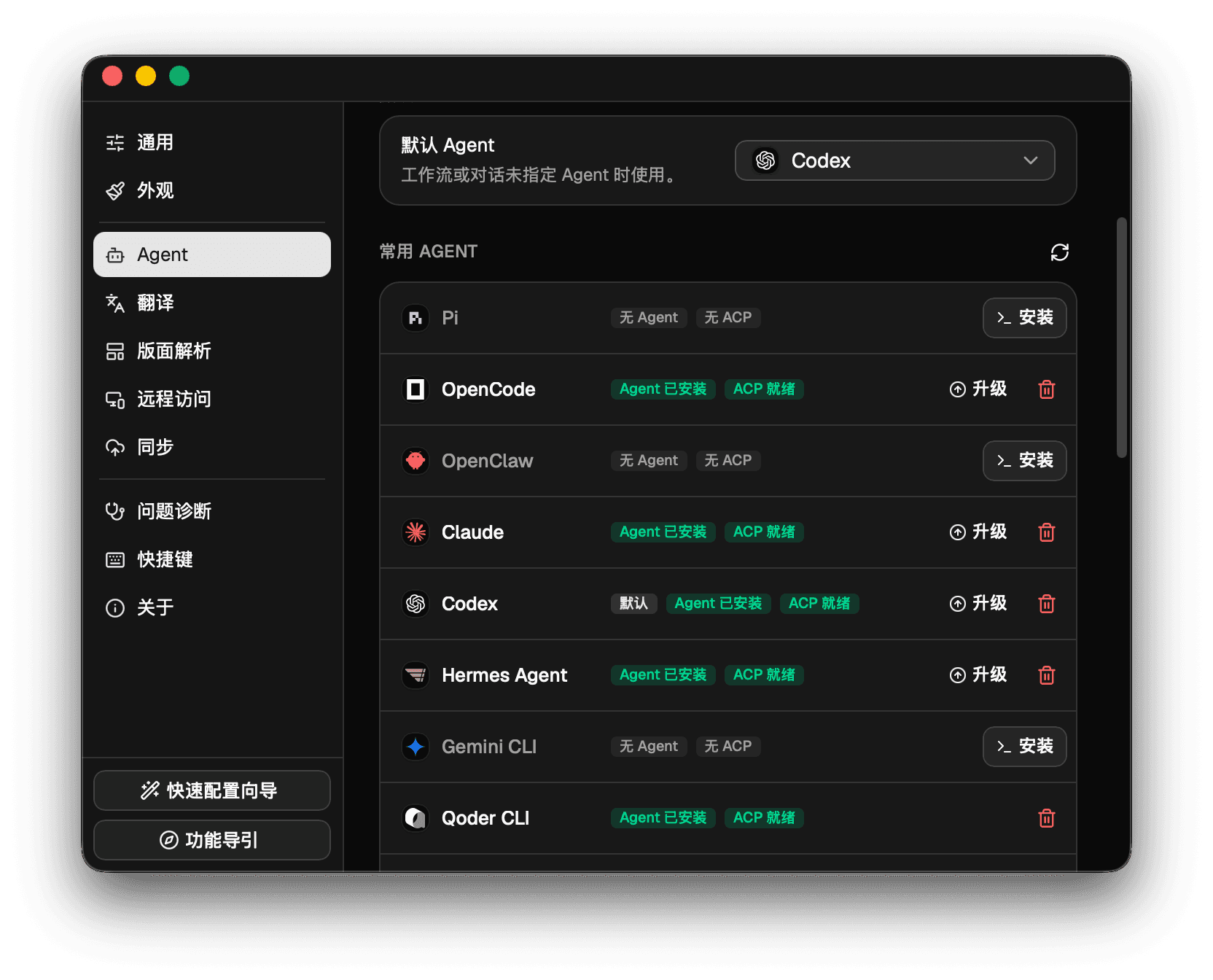Click the Hermes Agent logo icon
The image size is (1213, 980).
click(x=416, y=675)
